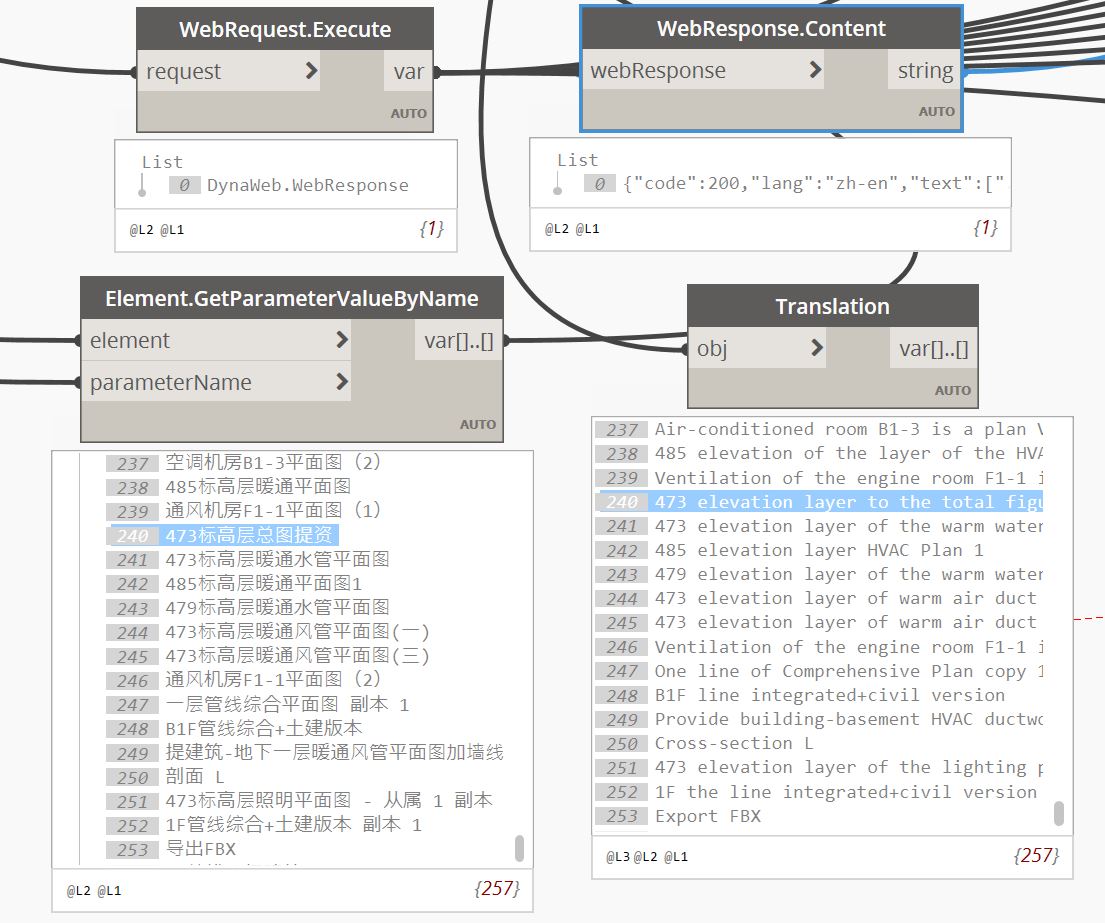
Task: Click scrollbar thumb in Chinese parameter list preview
Action: pos(519,848)
